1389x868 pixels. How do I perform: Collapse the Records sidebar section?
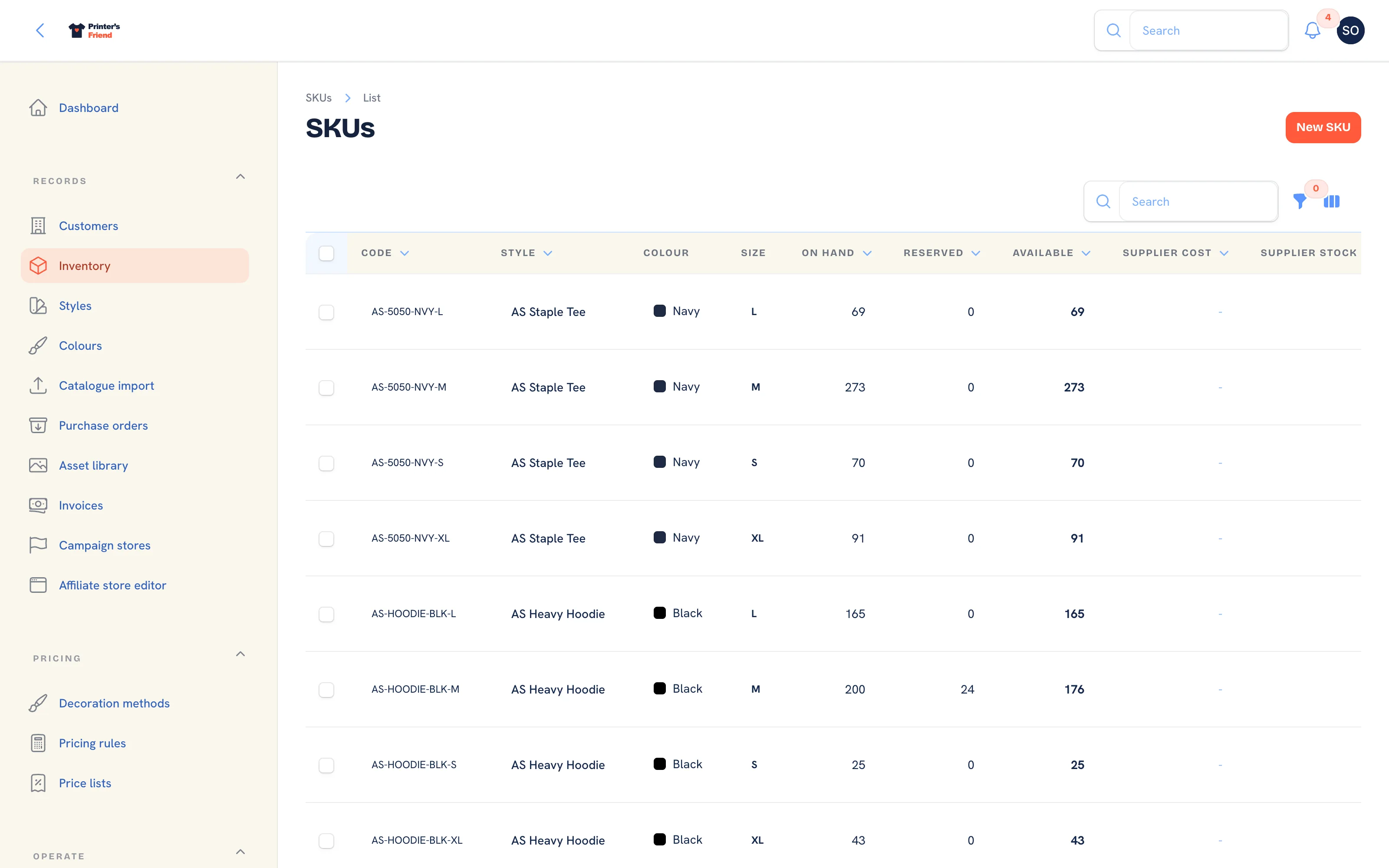[x=240, y=177]
